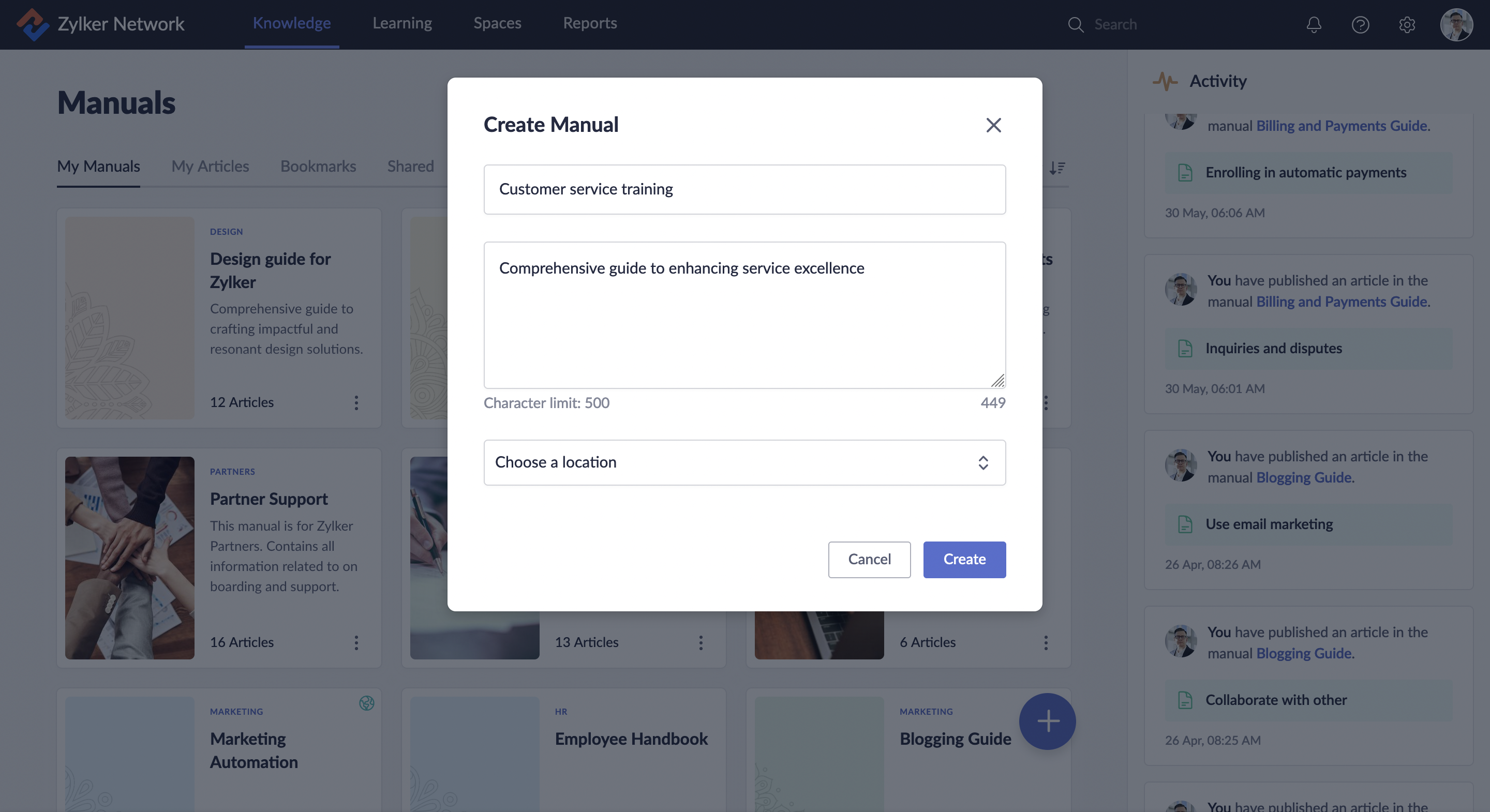Image resolution: width=1490 pixels, height=812 pixels.
Task: Open the Blogging Guide manual card title
Action: coord(955,739)
